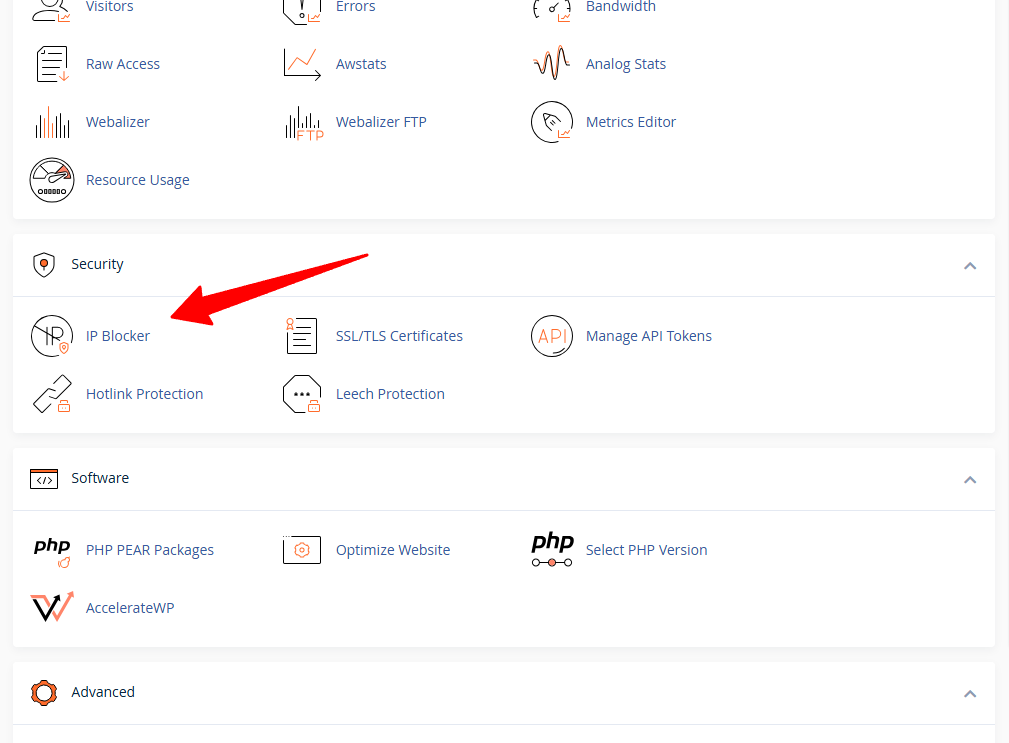
Task: Click the Manage API Tokens icon
Action: tap(551, 336)
